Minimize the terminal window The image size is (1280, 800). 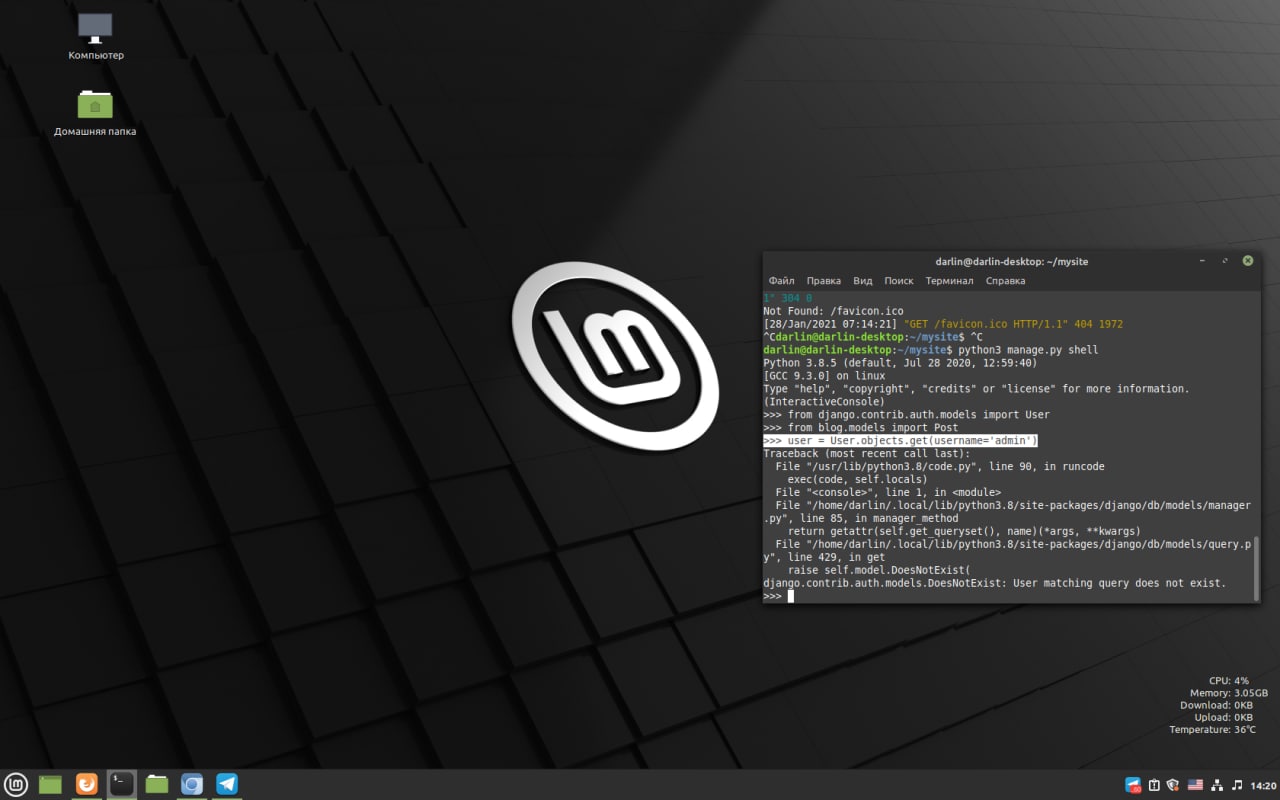pyautogui.click(x=1202, y=261)
